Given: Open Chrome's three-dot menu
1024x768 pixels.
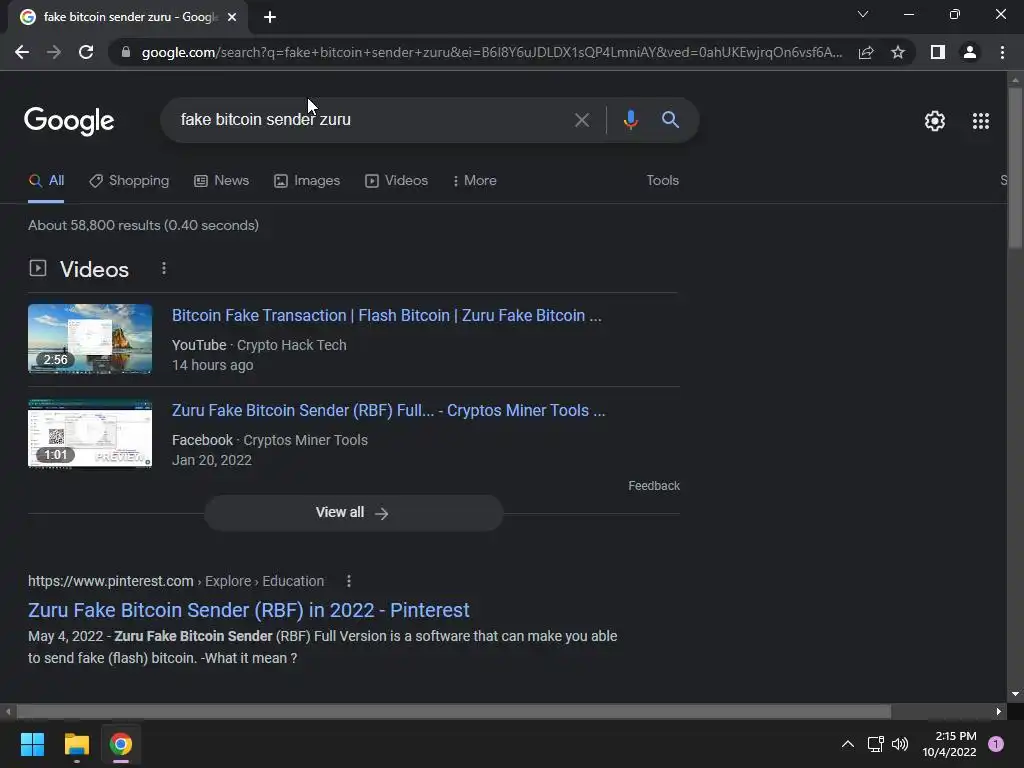Looking at the screenshot, I should click(x=1002, y=52).
